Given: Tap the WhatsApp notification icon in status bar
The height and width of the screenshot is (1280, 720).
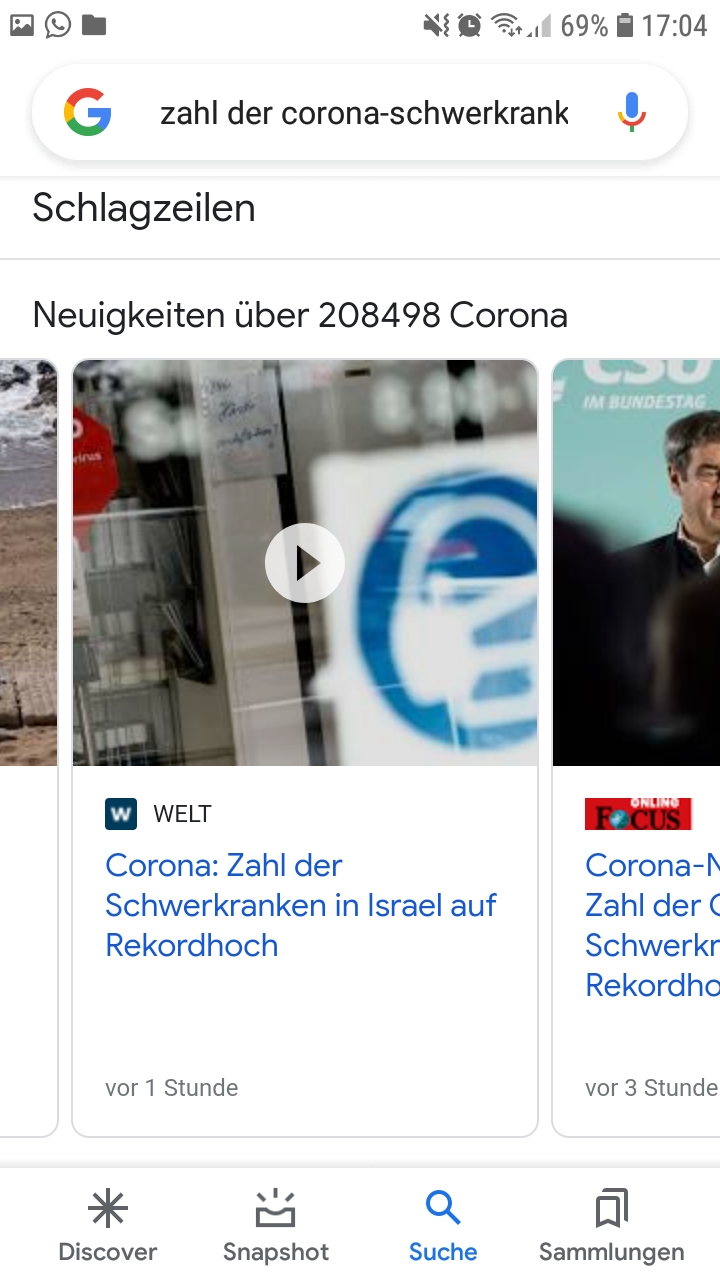Looking at the screenshot, I should point(58,25).
